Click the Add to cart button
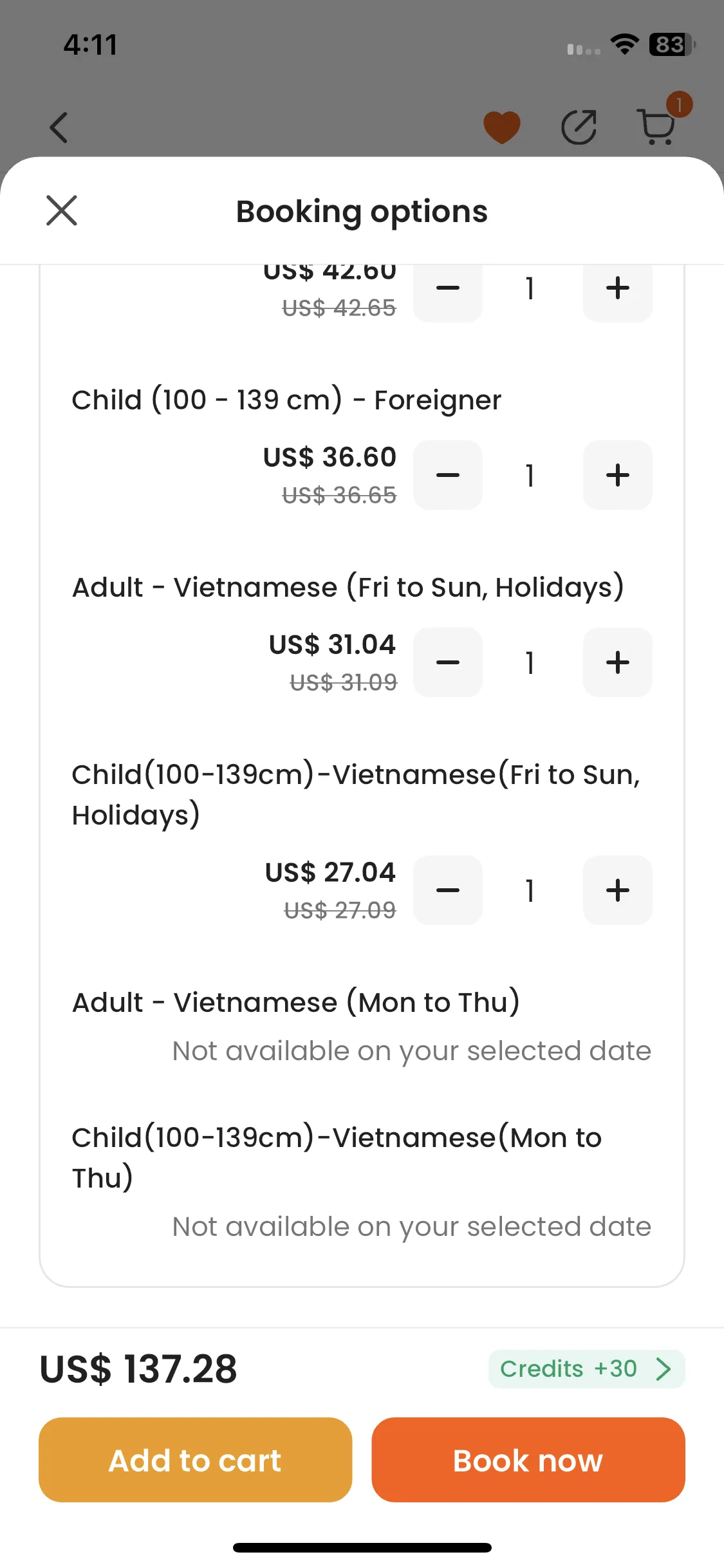This screenshot has height=1568, width=724. pyautogui.click(x=196, y=1460)
